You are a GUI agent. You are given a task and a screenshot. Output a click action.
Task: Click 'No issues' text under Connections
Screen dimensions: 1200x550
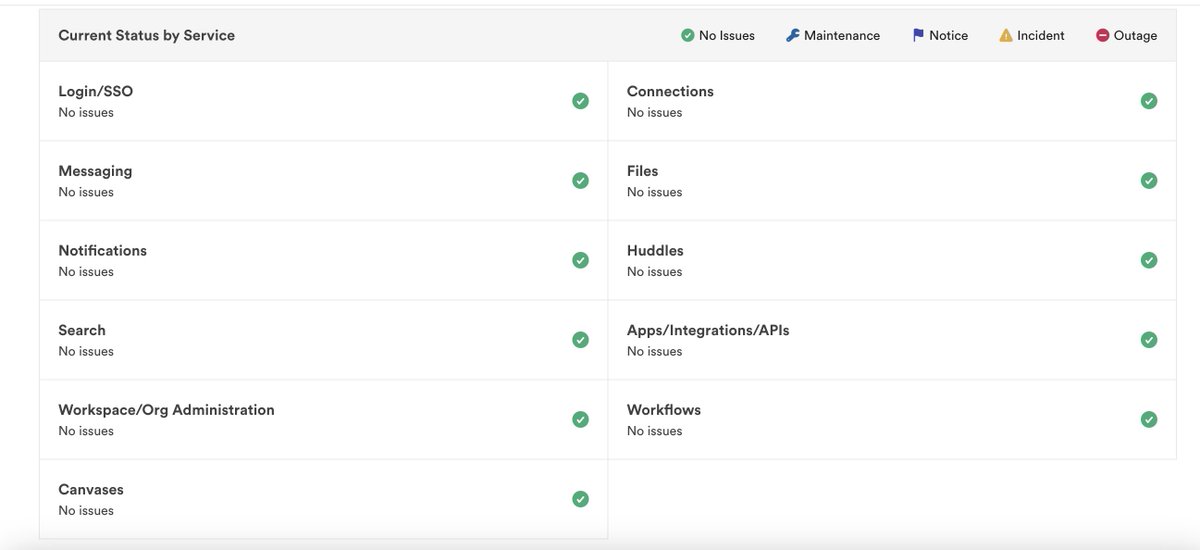click(x=655, y=113)
